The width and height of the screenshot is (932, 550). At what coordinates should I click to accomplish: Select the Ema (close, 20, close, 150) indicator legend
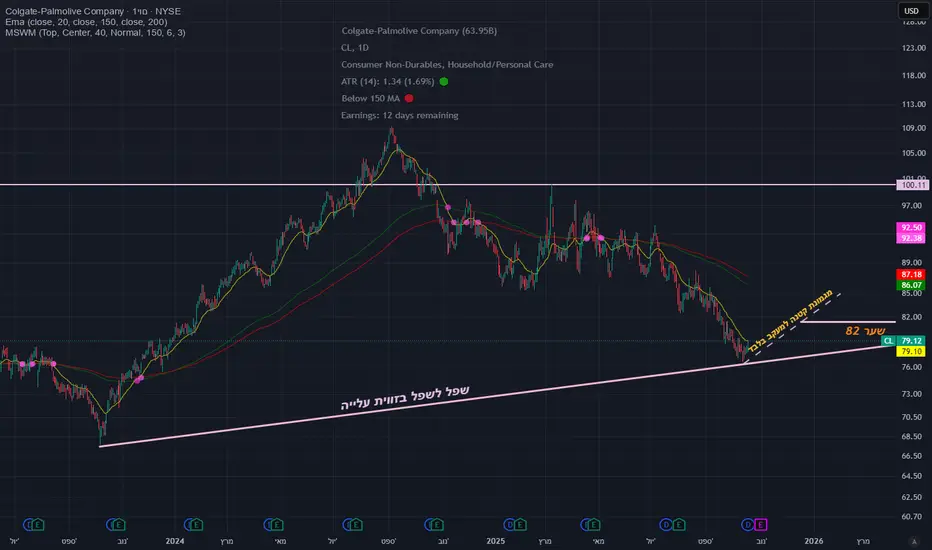86,22
